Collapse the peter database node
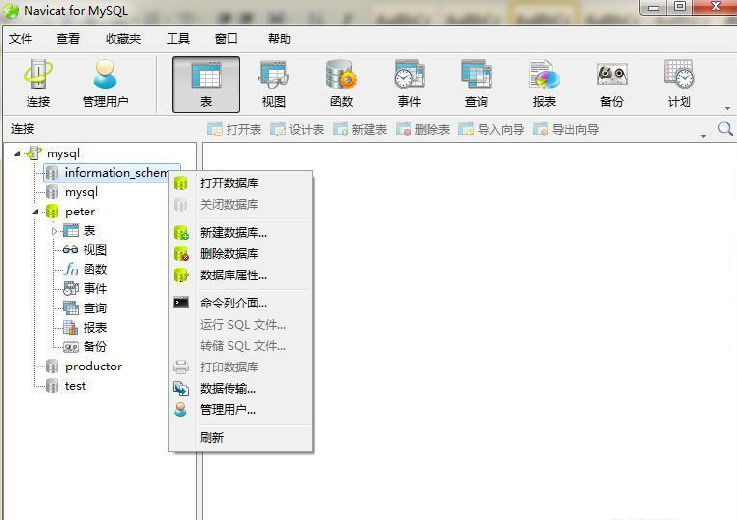This screenshot has width=737, height=520. point(36,212)
